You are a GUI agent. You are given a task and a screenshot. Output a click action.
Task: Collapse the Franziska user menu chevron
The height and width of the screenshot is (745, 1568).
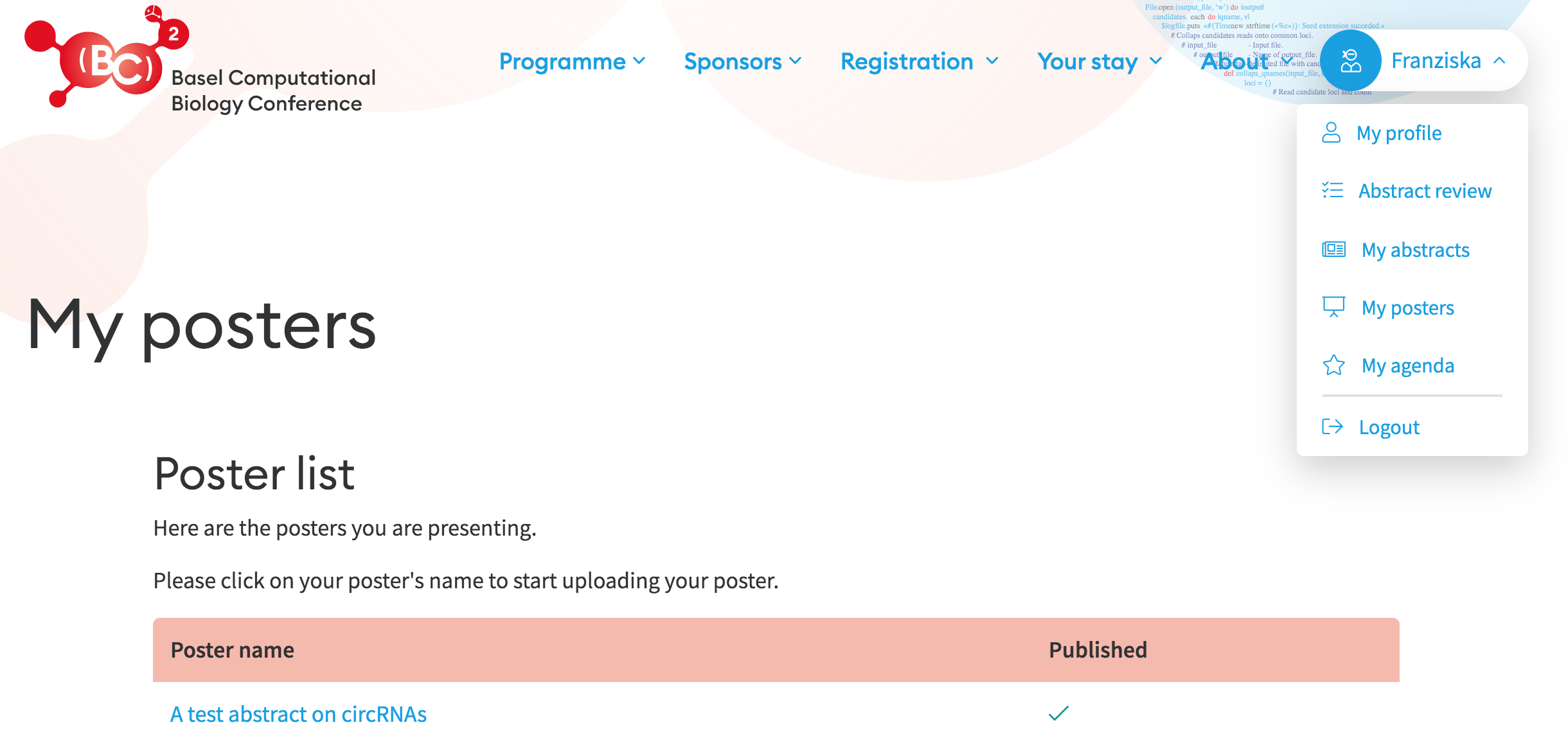click(1499, 60)
